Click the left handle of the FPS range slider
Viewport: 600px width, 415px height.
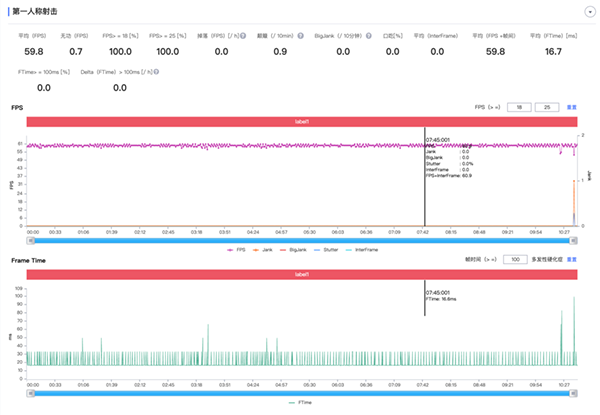(30, 240)
